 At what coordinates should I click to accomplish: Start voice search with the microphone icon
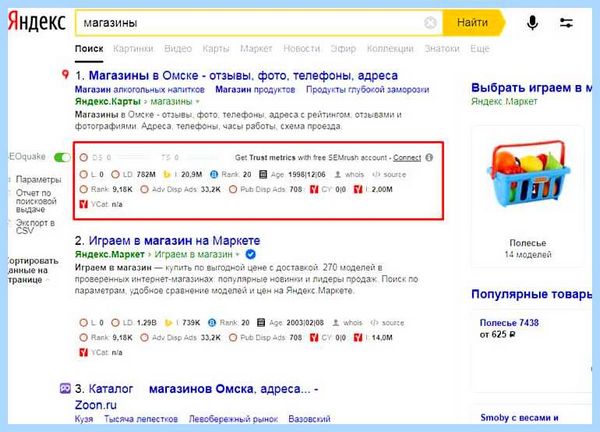[x=532, y=23]
